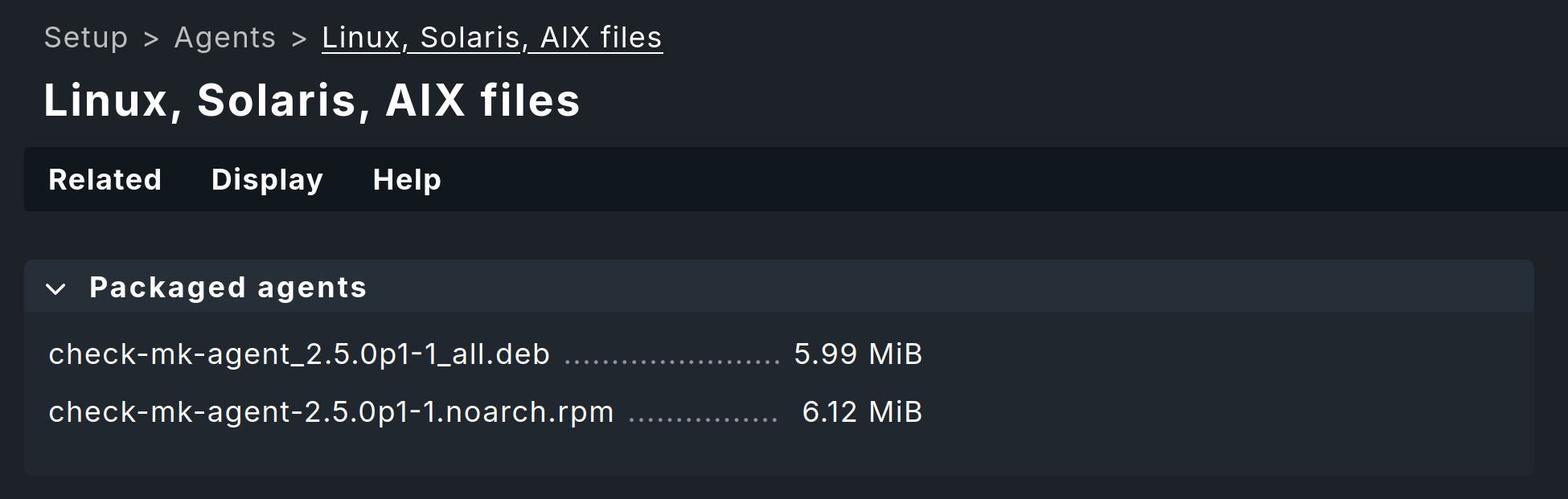Click the downward chevron beside Packaged agents
Image resolution: width=1568 pixels, height=499 pixels.
[x=56, y=289]
